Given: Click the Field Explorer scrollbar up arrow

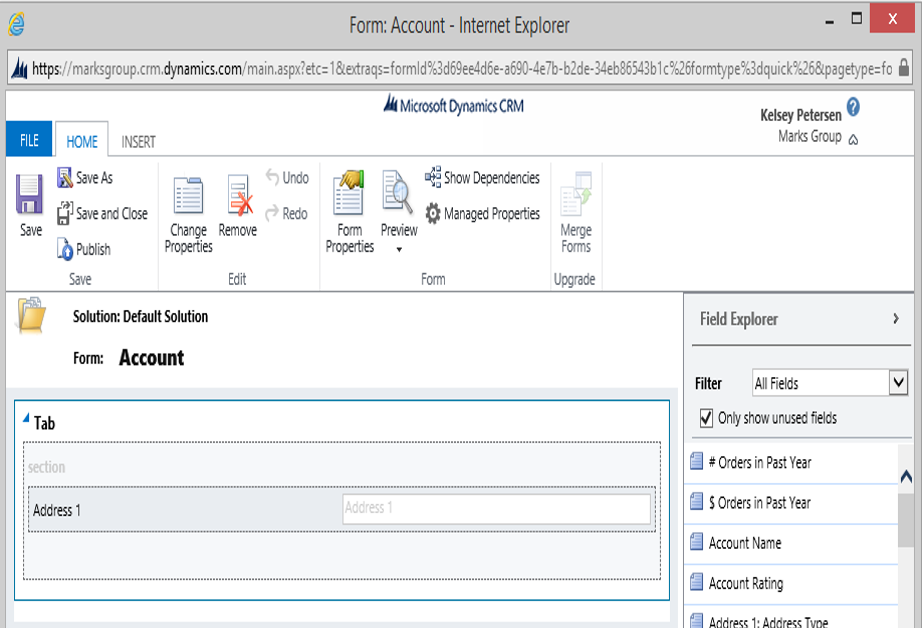Looking at the screenshot, I should click(x=906, y=476).
